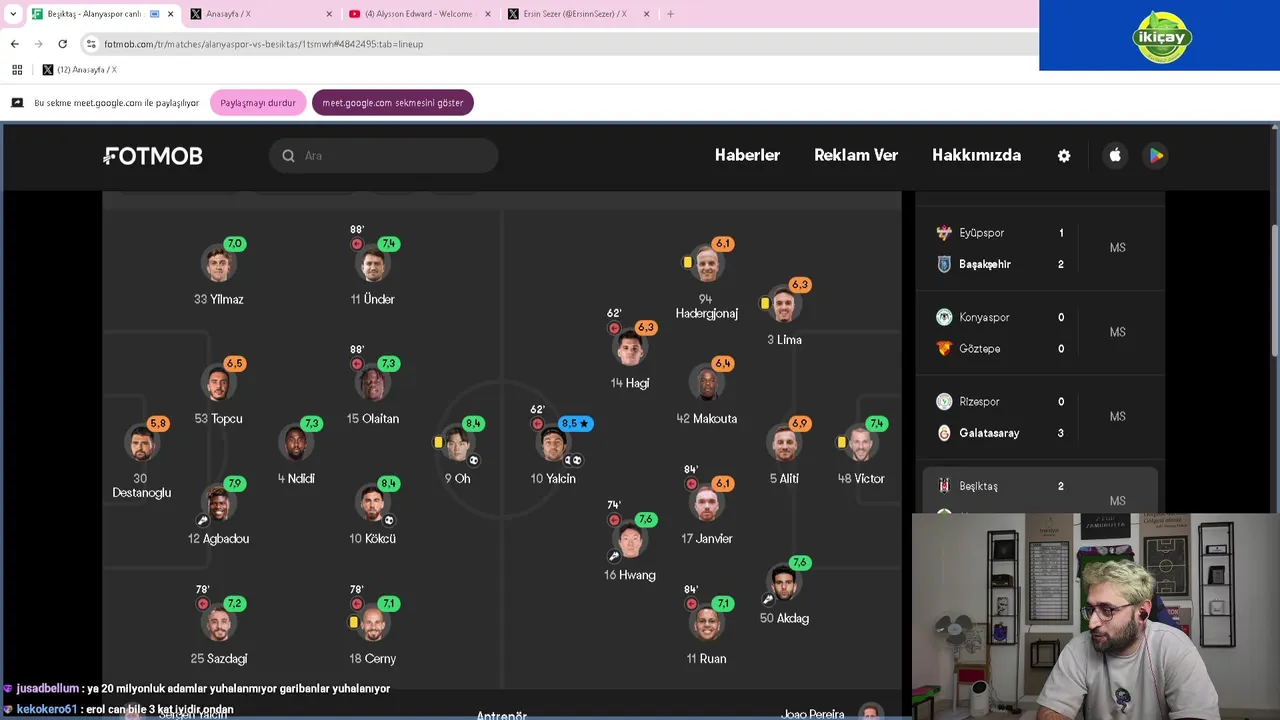This screenshot has width=1280, height=720.
Task: Click player name 4 Ndidi
Action: point(296,479)
